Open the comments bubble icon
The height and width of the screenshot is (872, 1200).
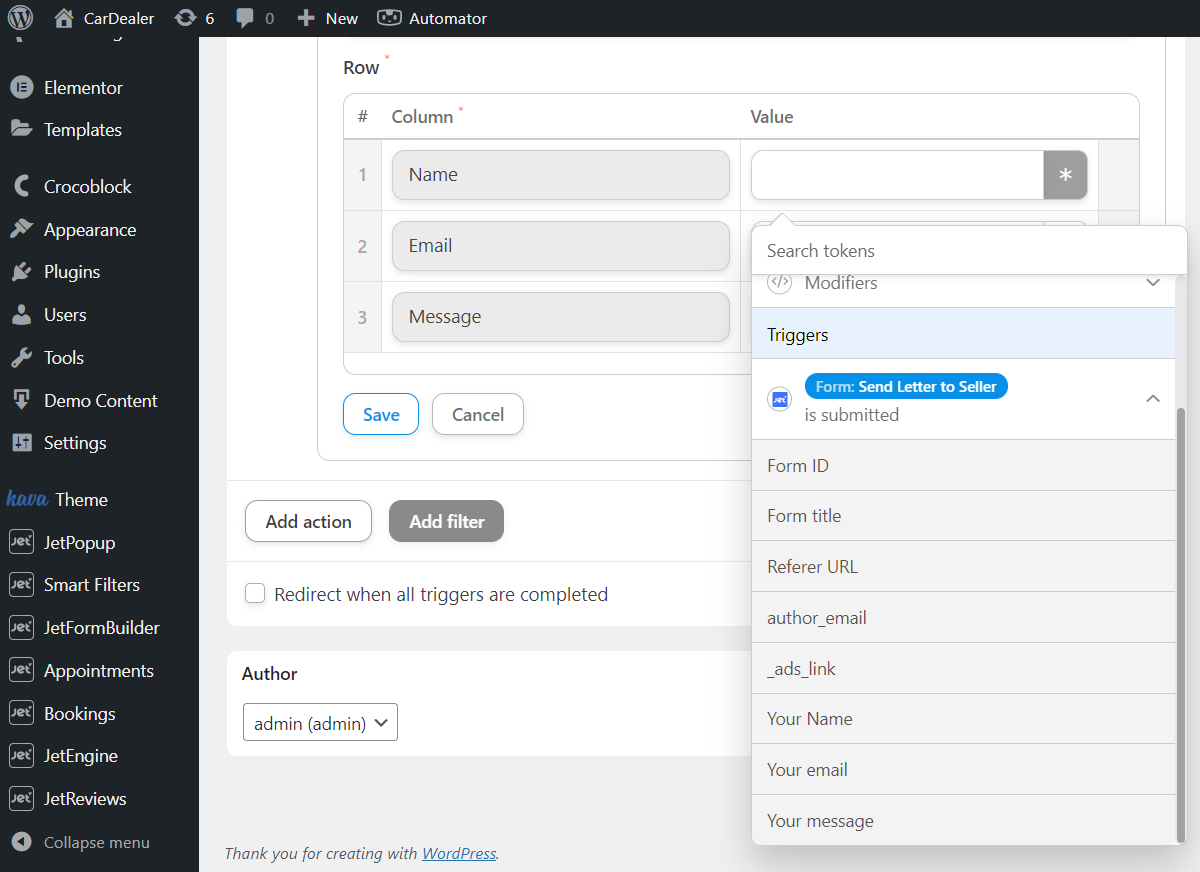tap(245, 18)
